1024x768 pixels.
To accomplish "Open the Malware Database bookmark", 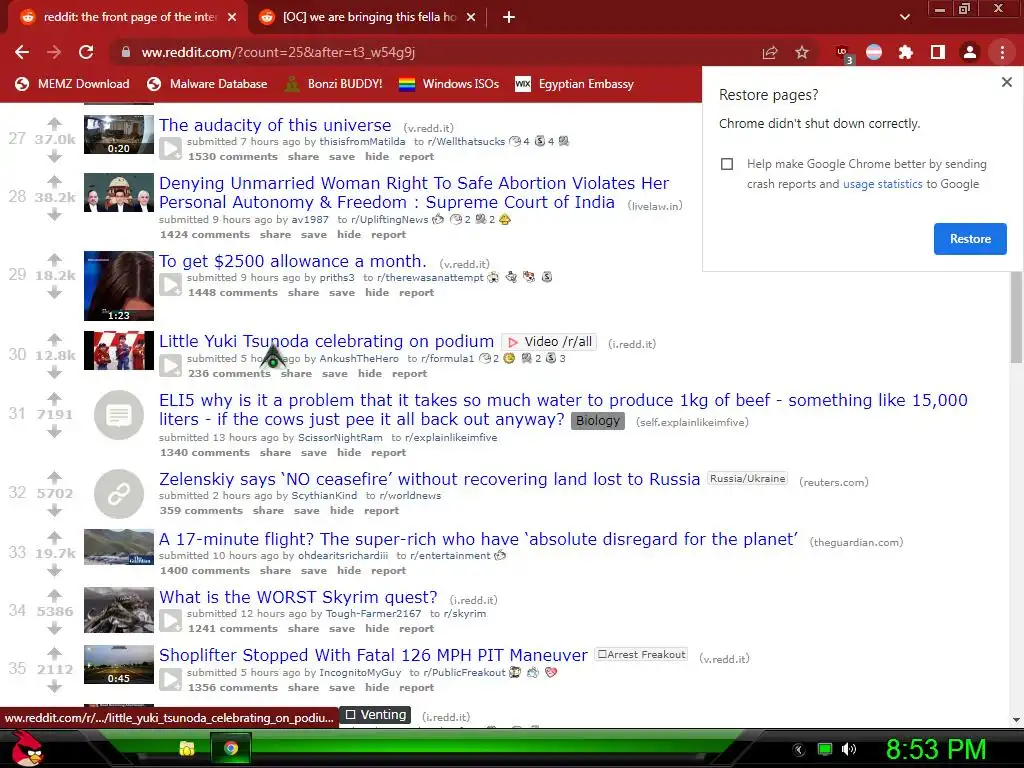I will [207, 84].
